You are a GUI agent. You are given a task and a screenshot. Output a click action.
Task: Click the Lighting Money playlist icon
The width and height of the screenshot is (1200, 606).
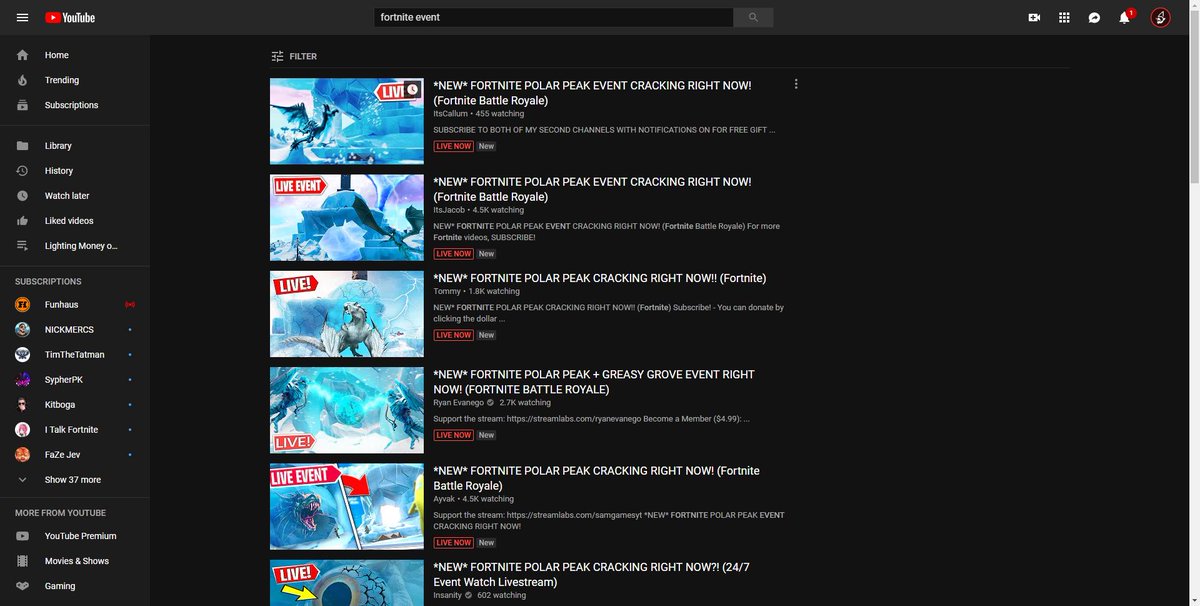click(22, 246)
